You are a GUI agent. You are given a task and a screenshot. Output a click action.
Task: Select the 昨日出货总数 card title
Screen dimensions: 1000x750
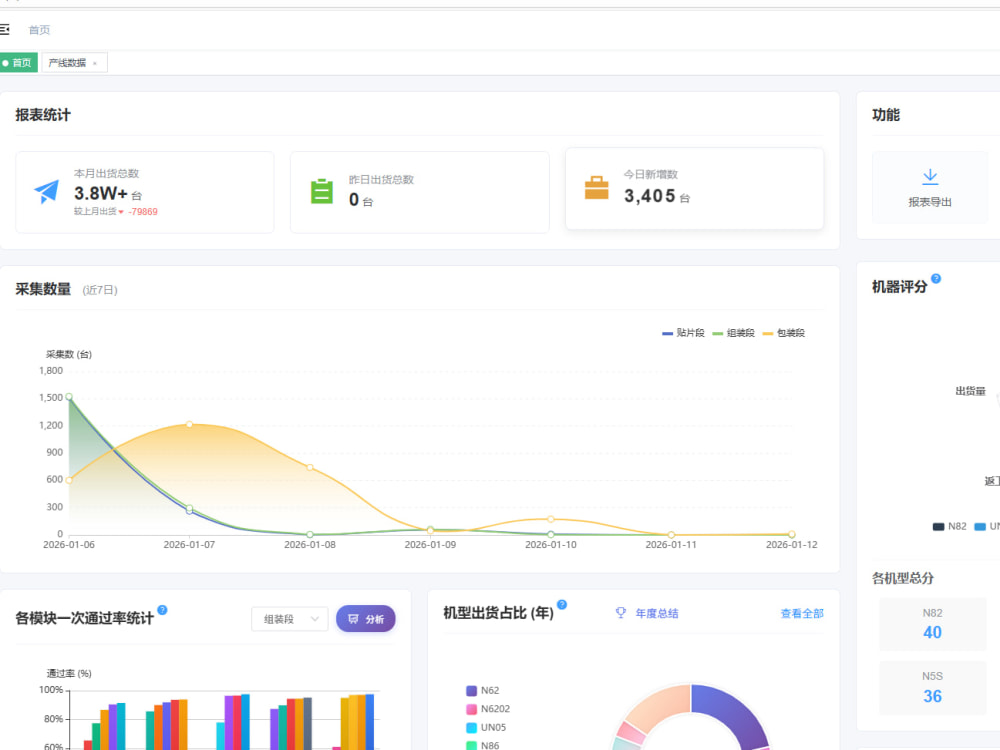381,180
